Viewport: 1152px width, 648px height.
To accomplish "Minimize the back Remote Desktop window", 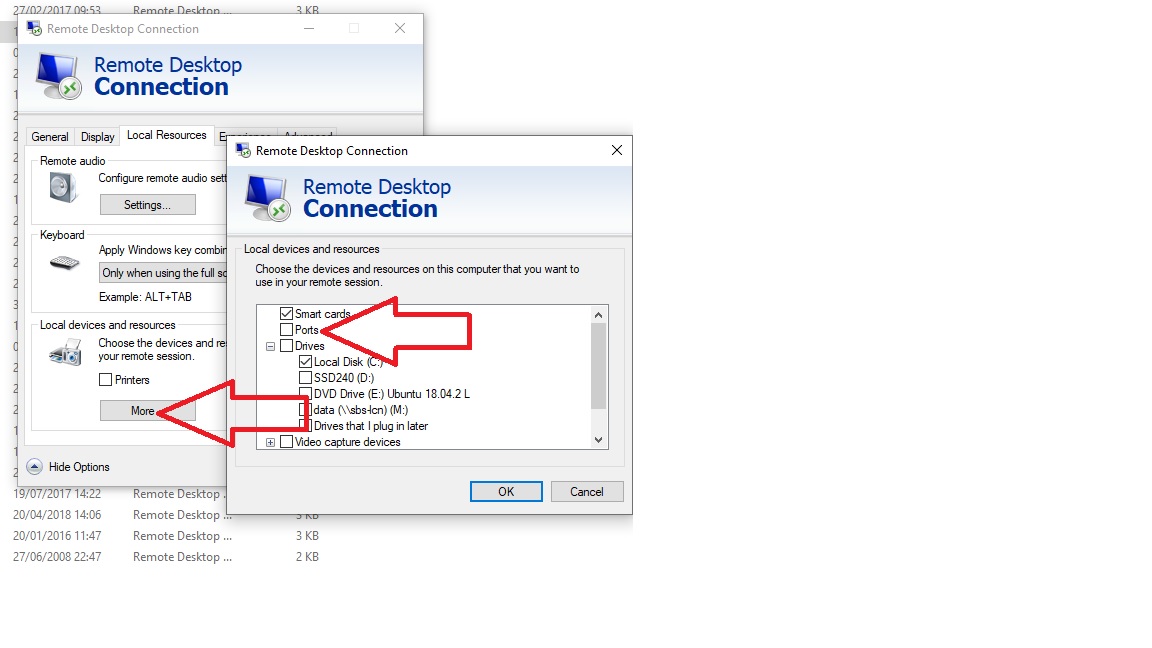I will point(309,29).
